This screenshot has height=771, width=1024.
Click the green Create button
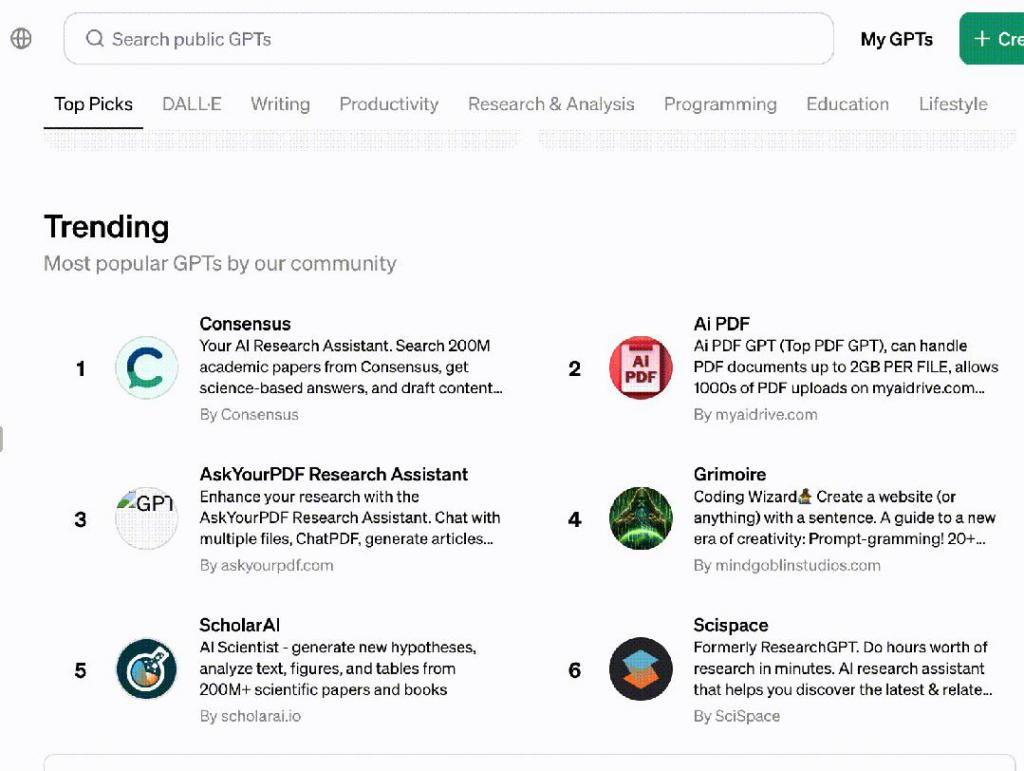(991, 39)
